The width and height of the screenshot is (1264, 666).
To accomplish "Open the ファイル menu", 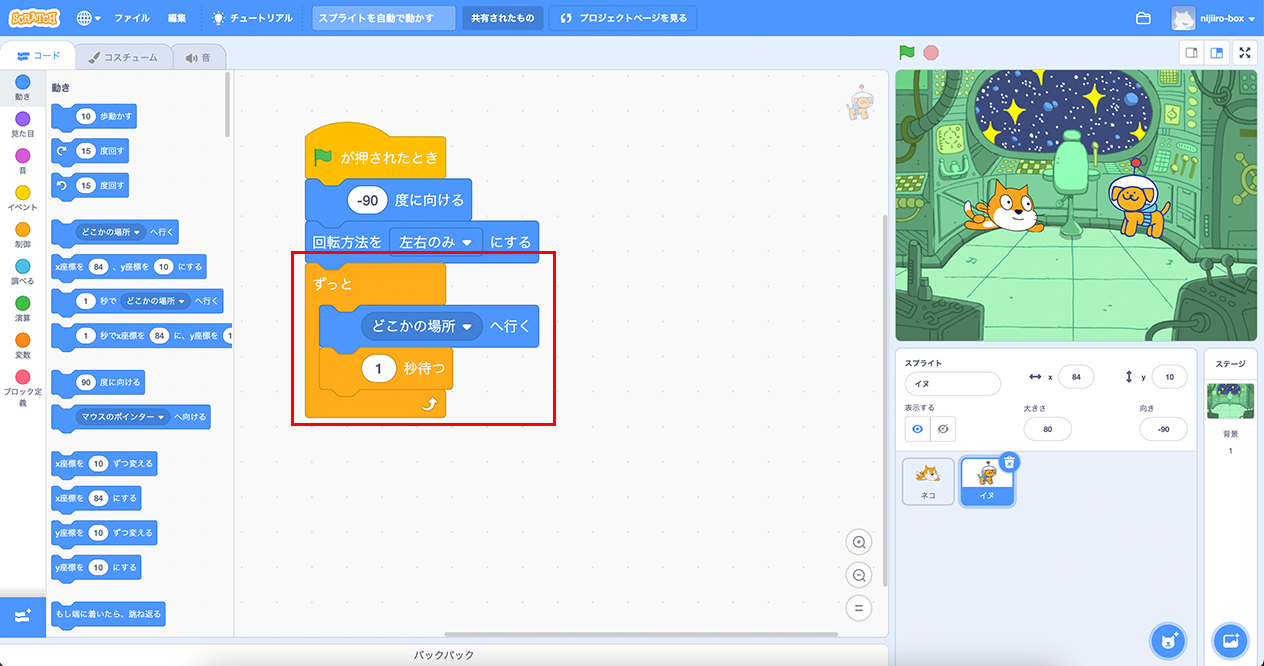I will [132, 18].
